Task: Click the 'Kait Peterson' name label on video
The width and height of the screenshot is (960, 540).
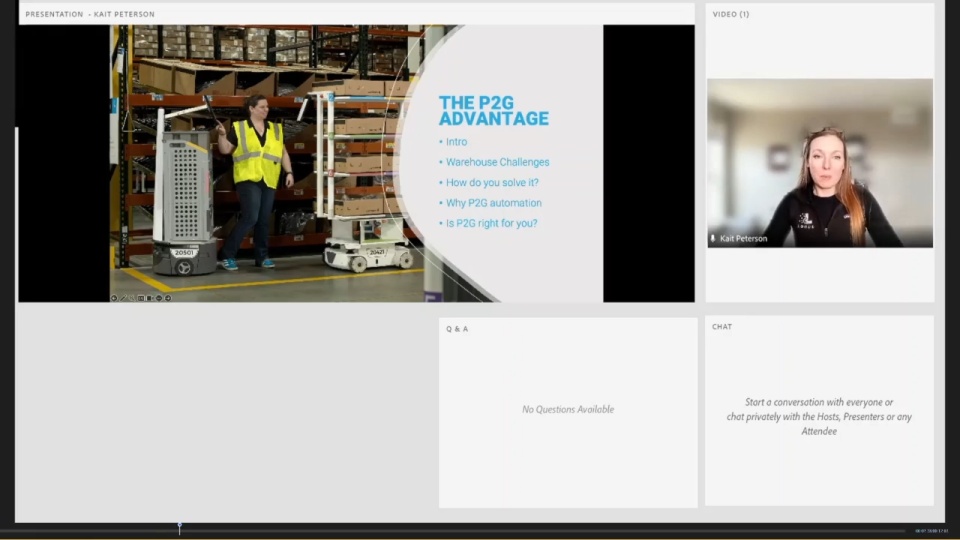Action: [x=743, y=239]
